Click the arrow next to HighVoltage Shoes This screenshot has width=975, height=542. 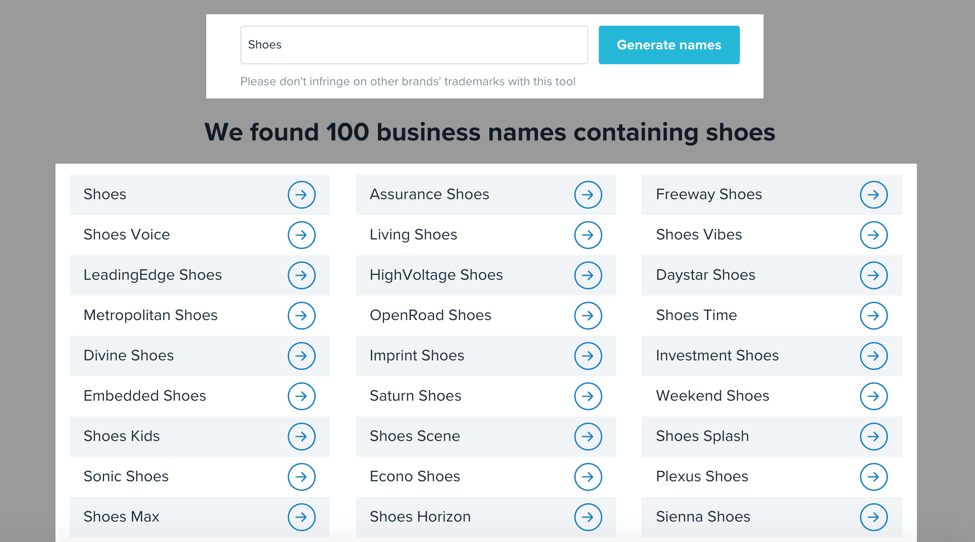588,275
